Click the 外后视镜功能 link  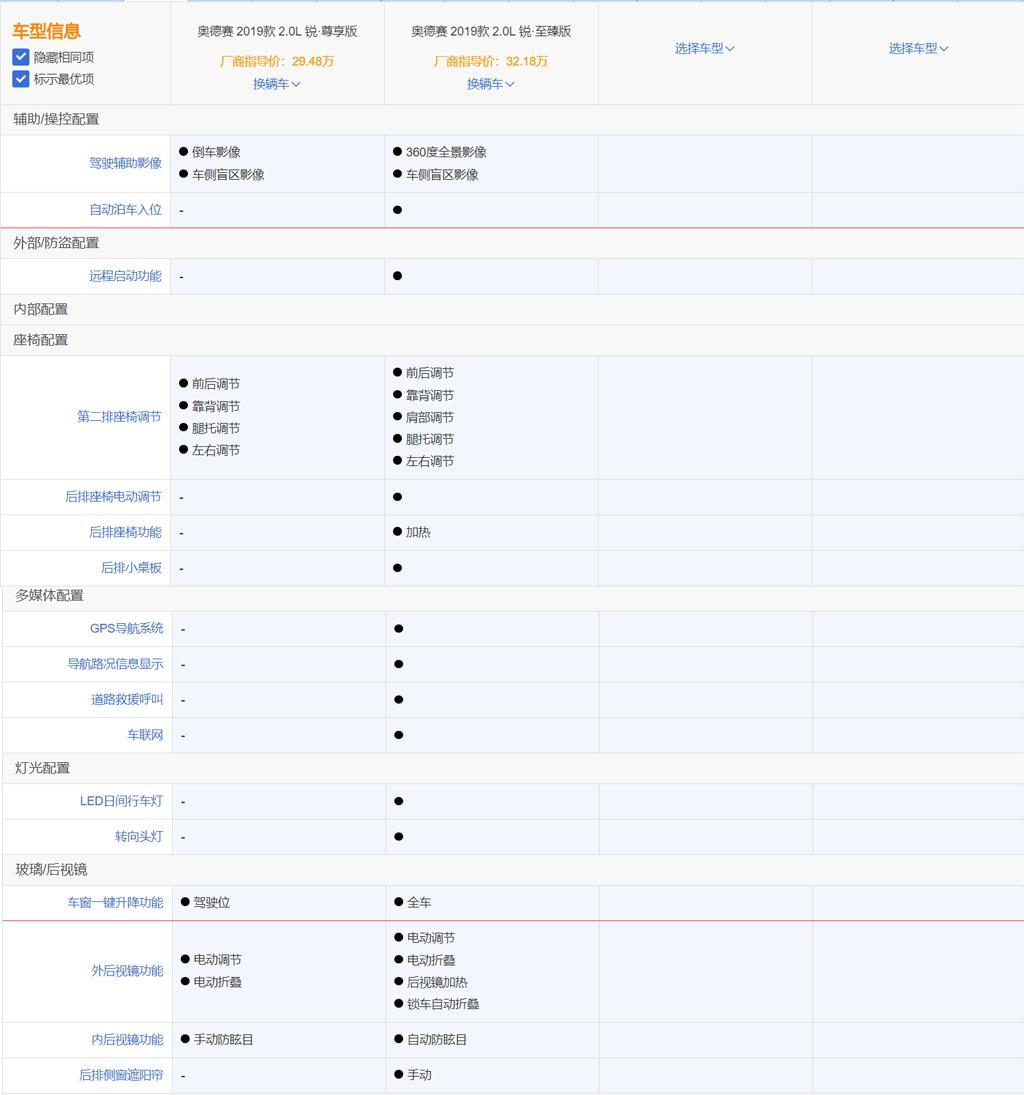[127, 971]
